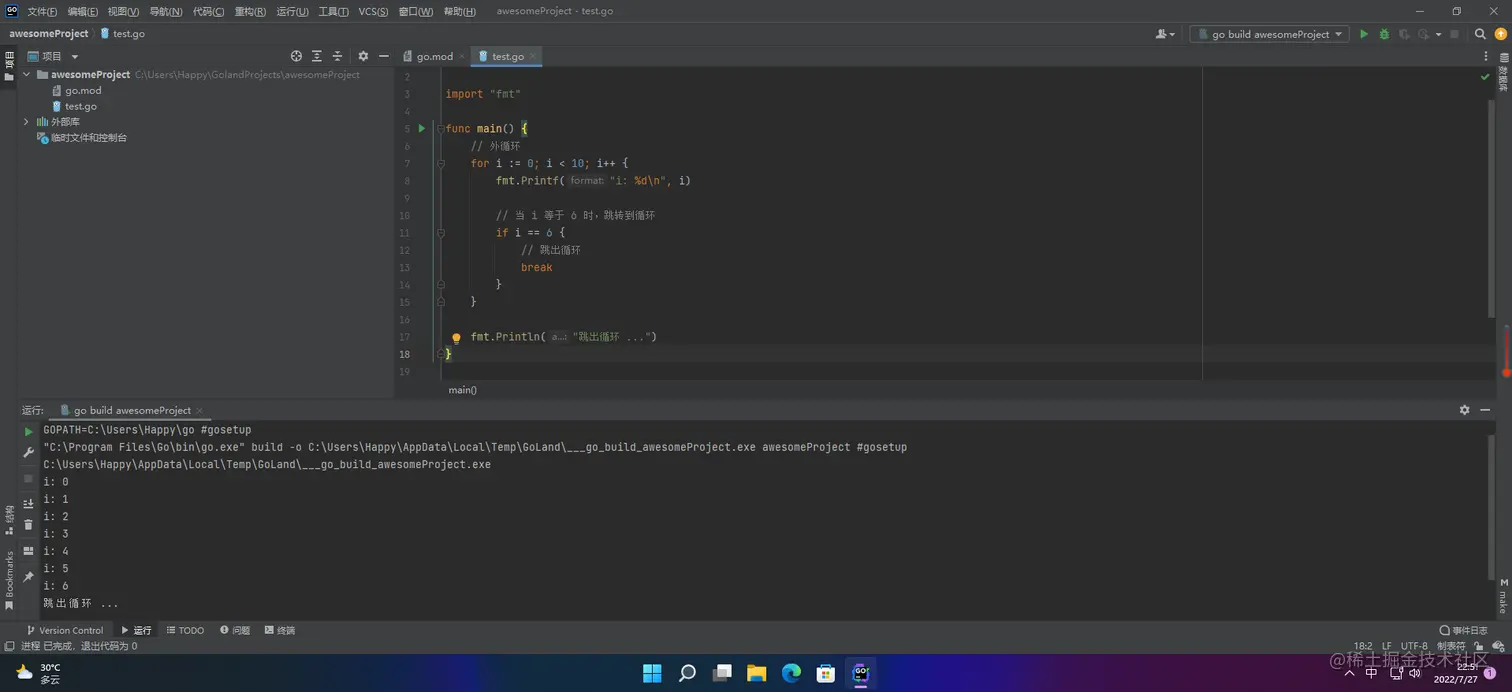1512x692 pixels.
Task: Open Navigate (导航) menu
Action: pyautogui.click(x=166, y=11)
